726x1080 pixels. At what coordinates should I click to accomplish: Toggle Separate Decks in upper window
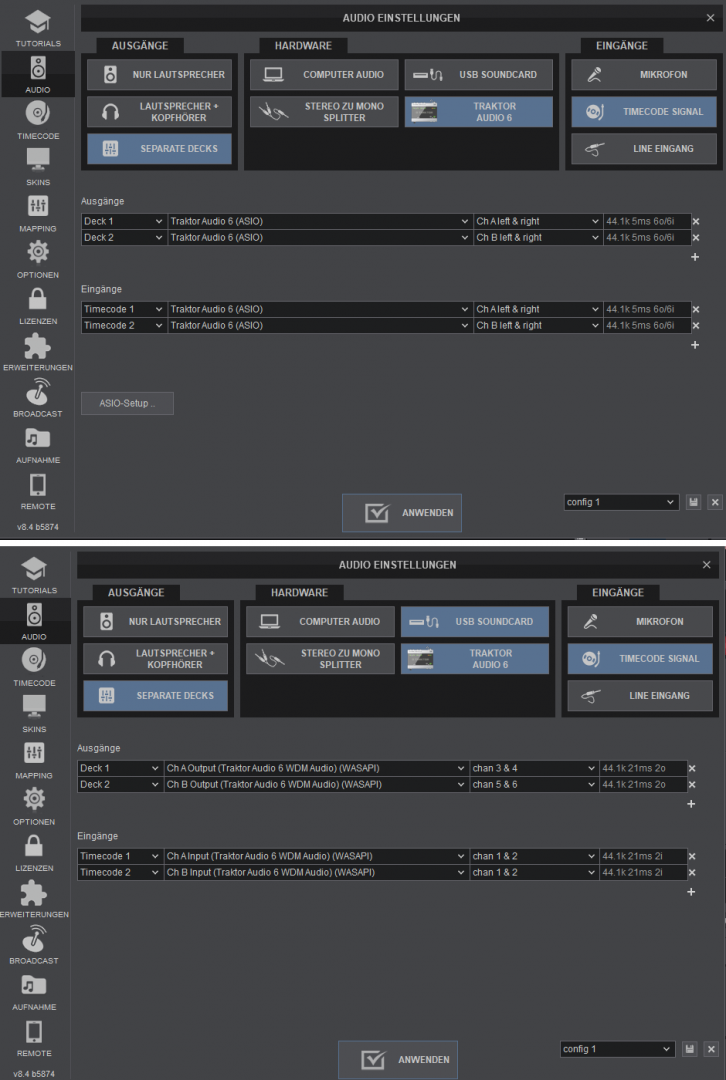click(x=159, y=149)
